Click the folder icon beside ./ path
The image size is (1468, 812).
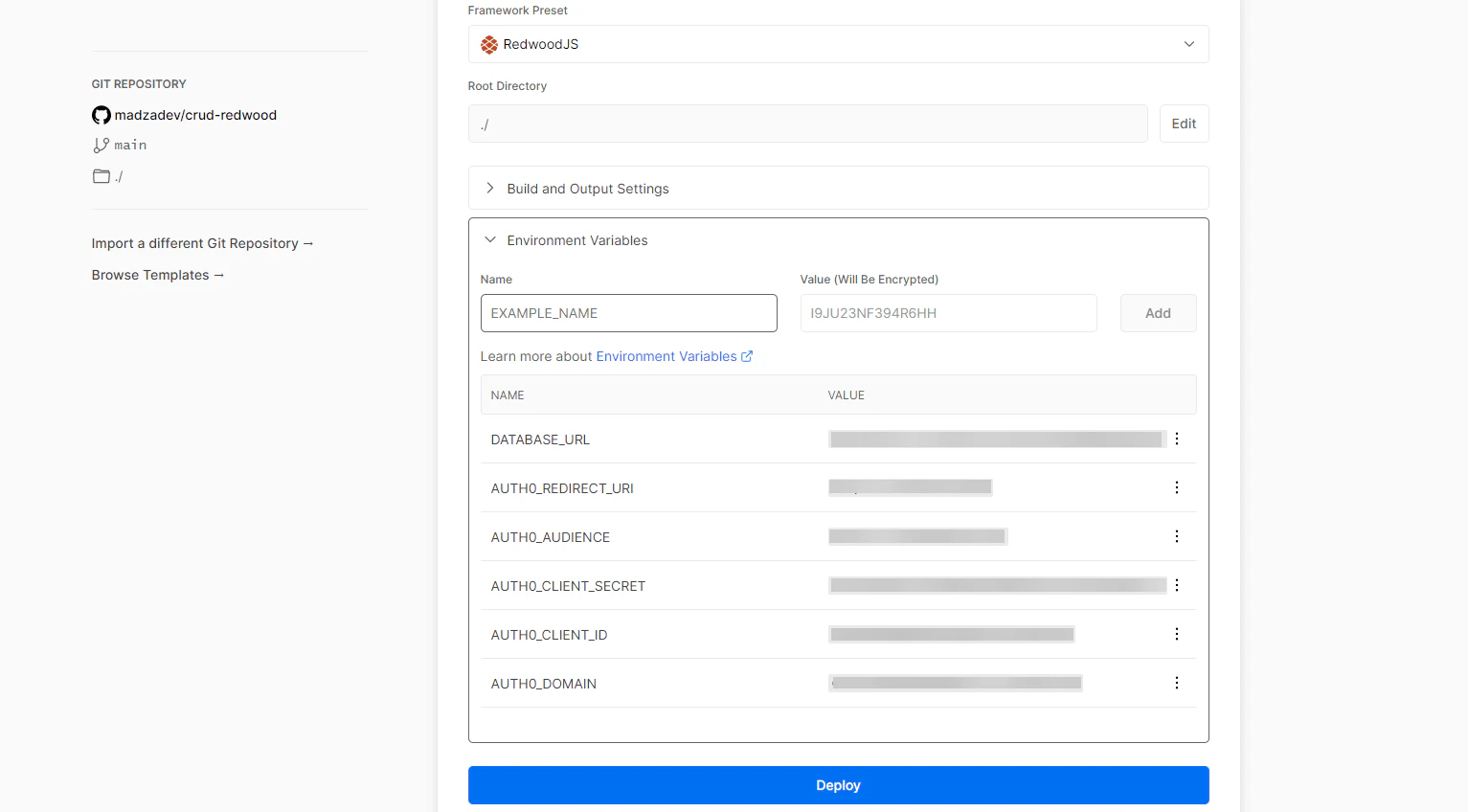click(102, 176)
